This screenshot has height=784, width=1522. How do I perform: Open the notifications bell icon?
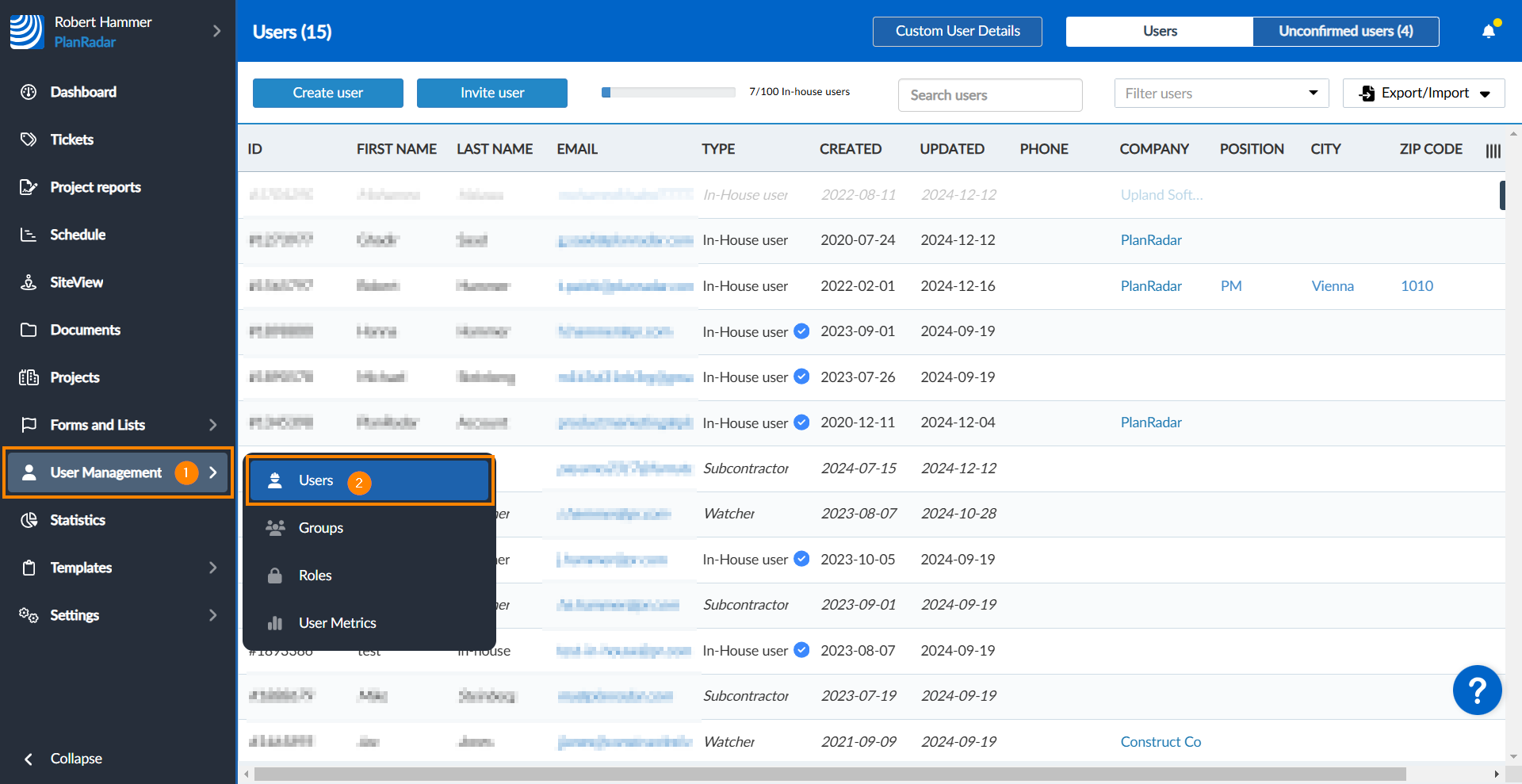[x=1489, y=31]
